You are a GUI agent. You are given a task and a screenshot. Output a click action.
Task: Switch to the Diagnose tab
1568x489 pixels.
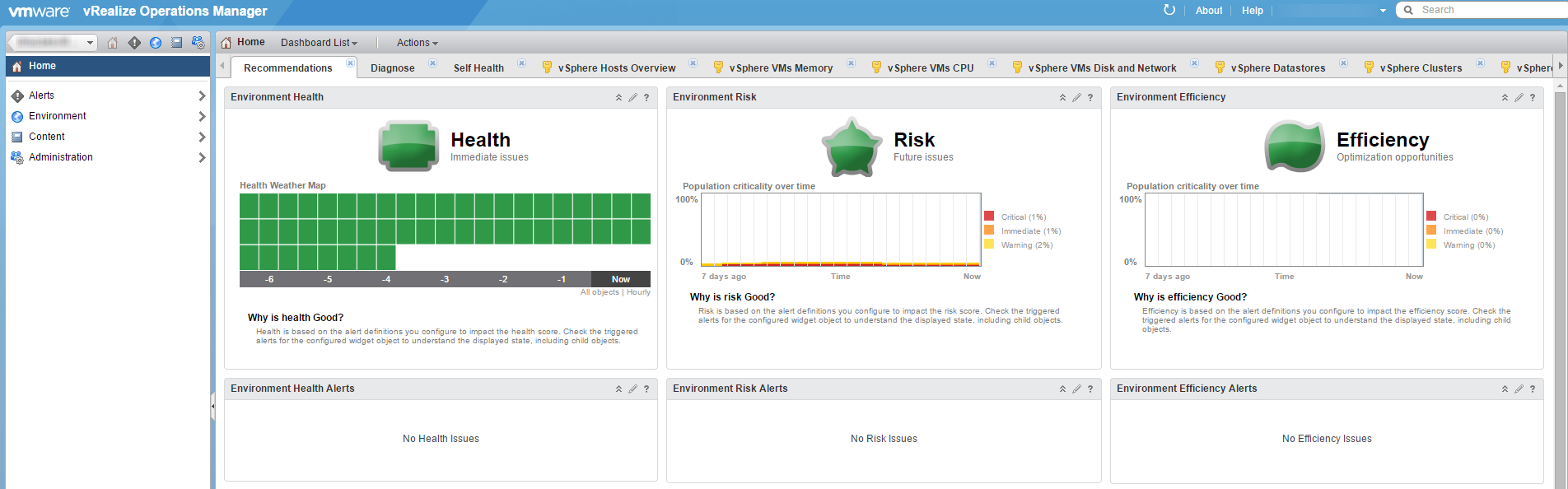[392, 68]
